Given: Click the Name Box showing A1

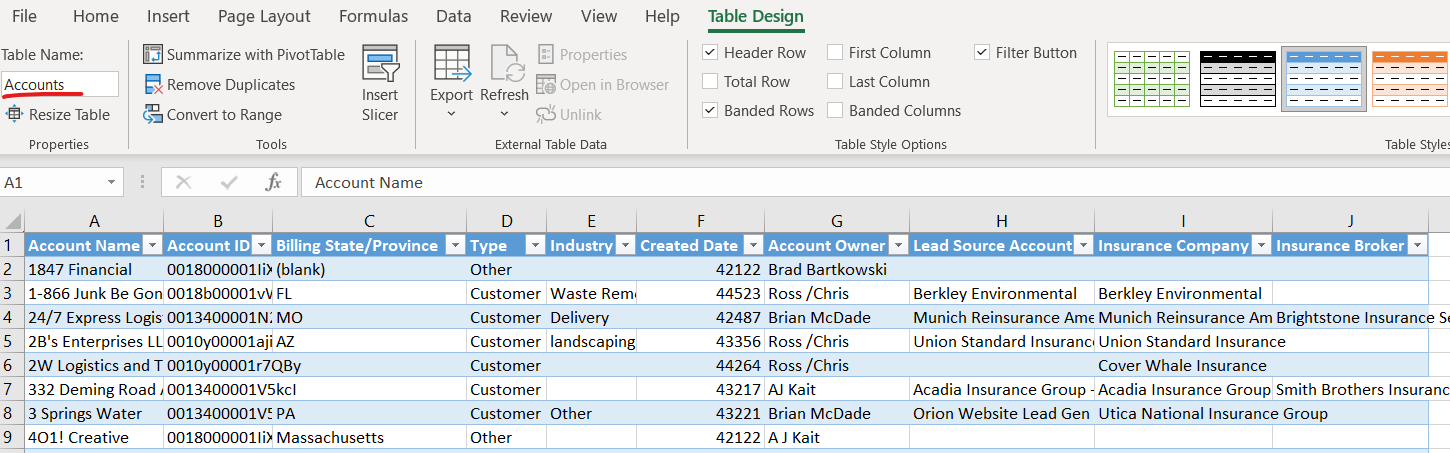Looking at the screenshot, I should tap(50, 182).
